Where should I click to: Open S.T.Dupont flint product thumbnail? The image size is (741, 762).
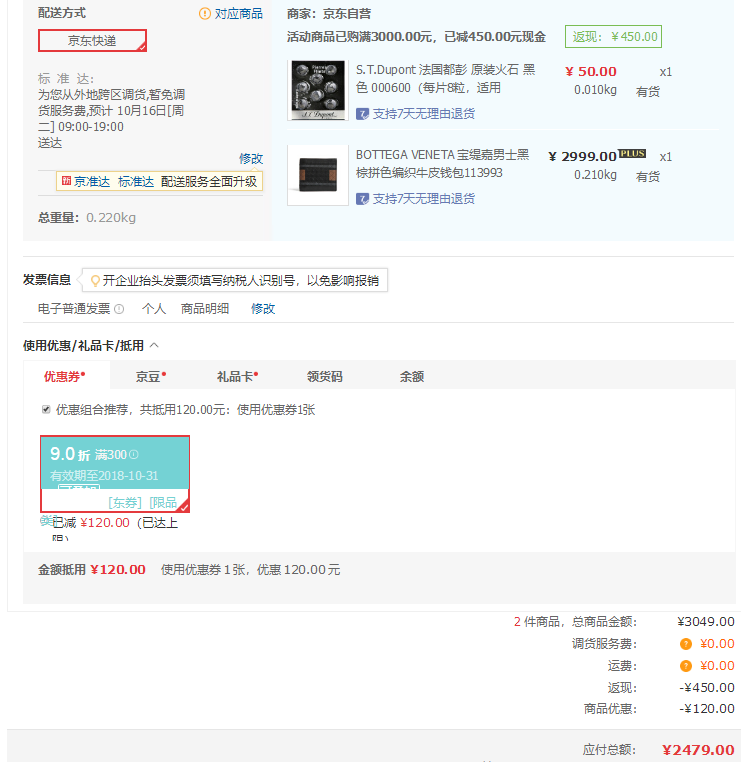tap(318, 90)
